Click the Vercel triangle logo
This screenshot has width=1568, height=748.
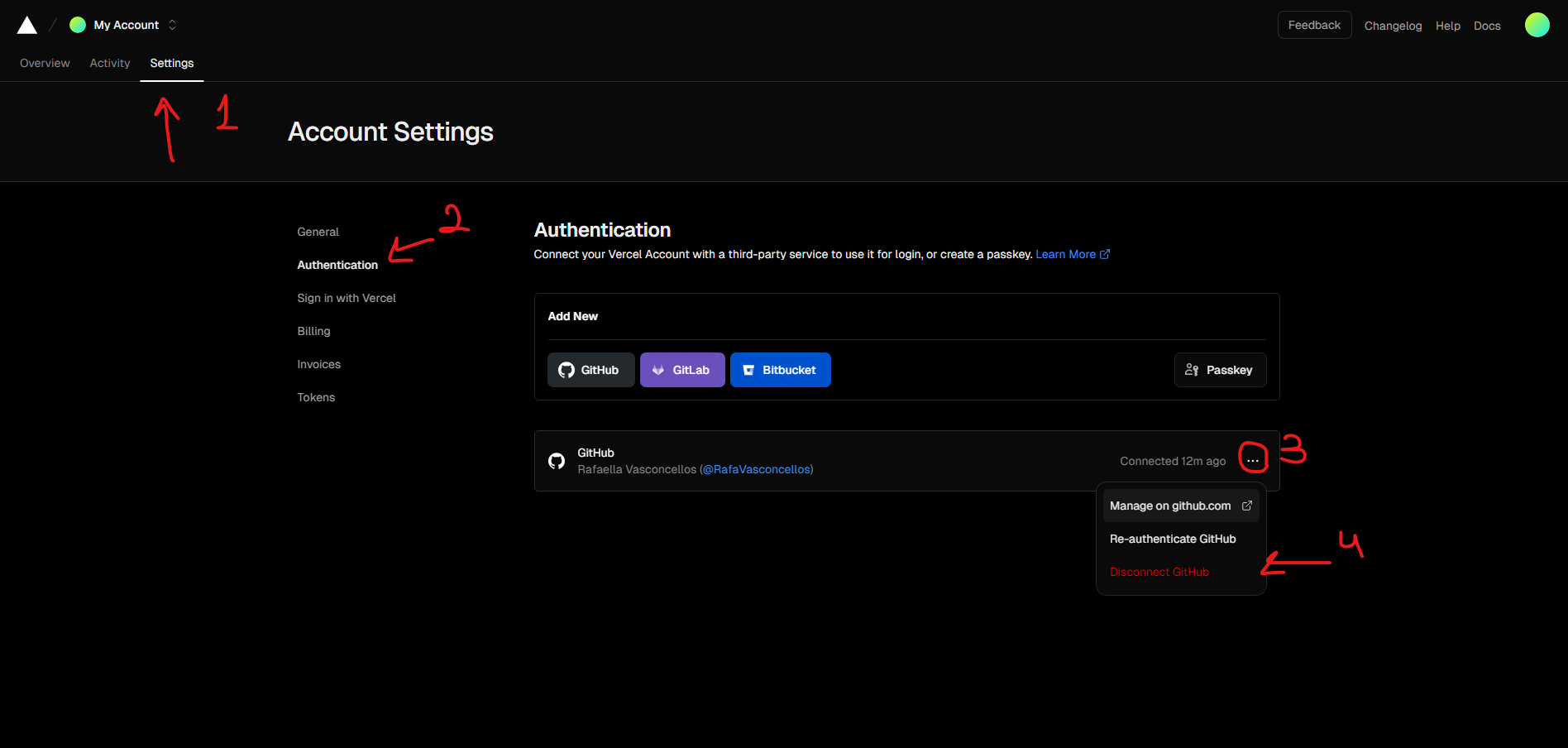(x=27, y=26)
